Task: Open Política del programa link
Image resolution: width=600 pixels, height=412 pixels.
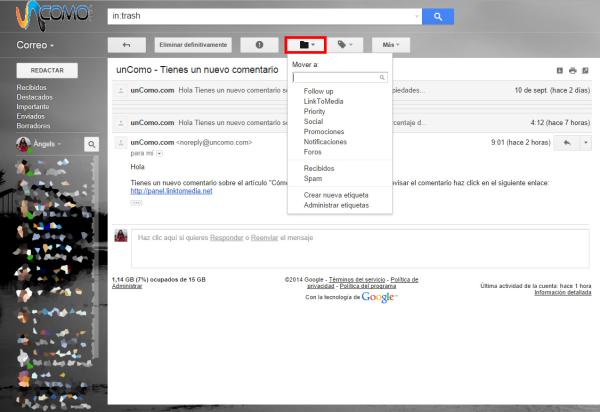Action: 368,286
